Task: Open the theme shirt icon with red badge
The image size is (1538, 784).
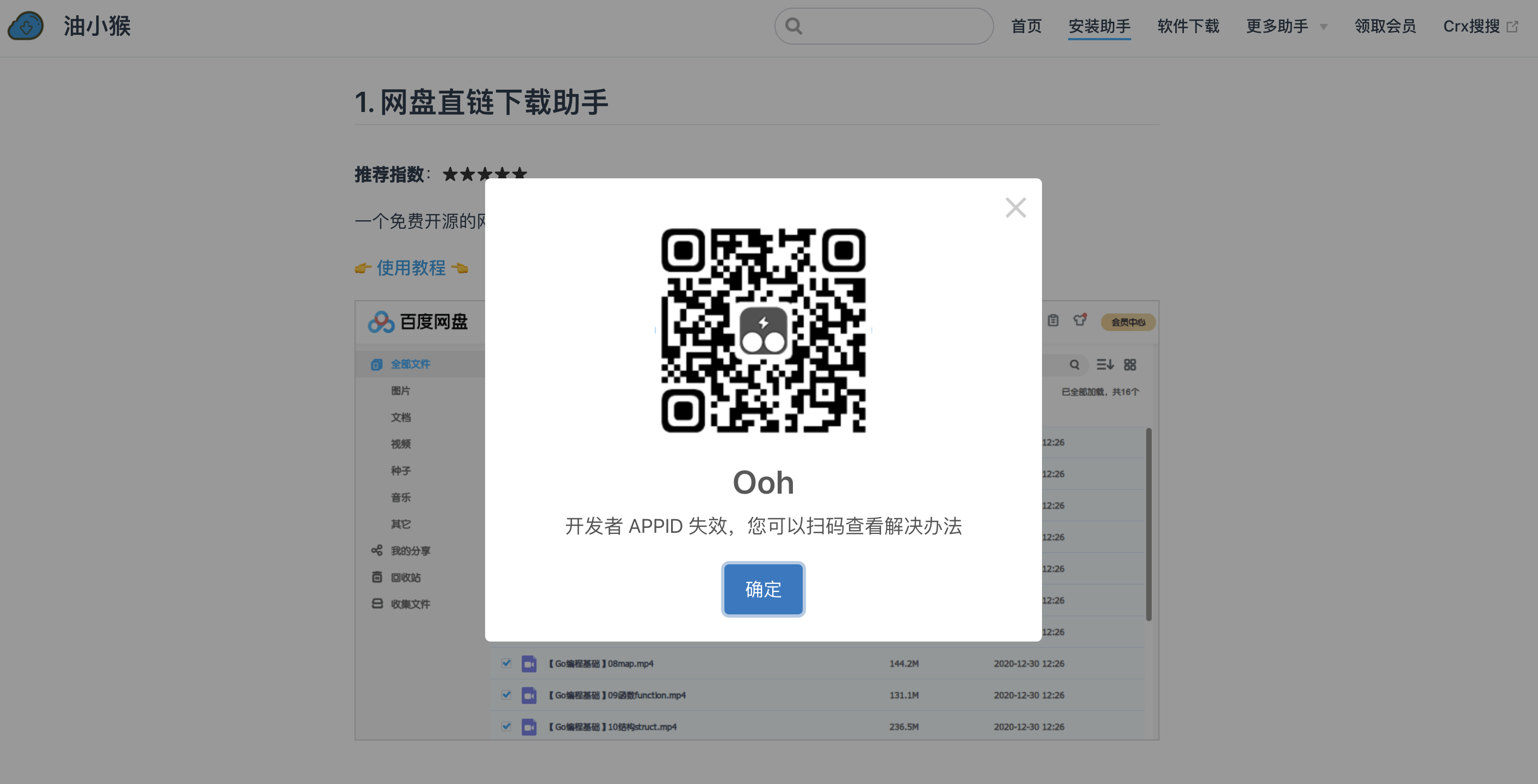Action: click(x=1078, y=321)
